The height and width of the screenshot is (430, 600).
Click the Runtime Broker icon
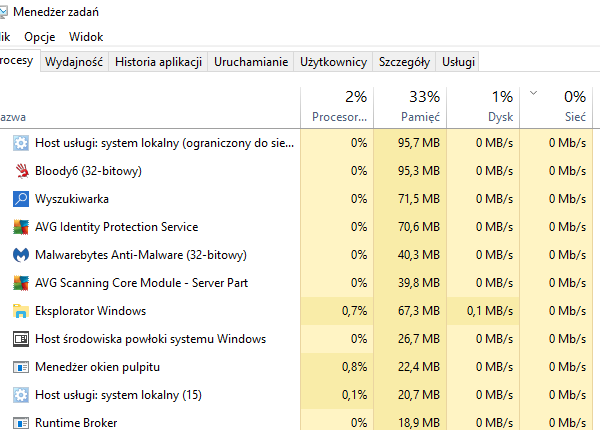pyautogui.click(x=21, y=423)
